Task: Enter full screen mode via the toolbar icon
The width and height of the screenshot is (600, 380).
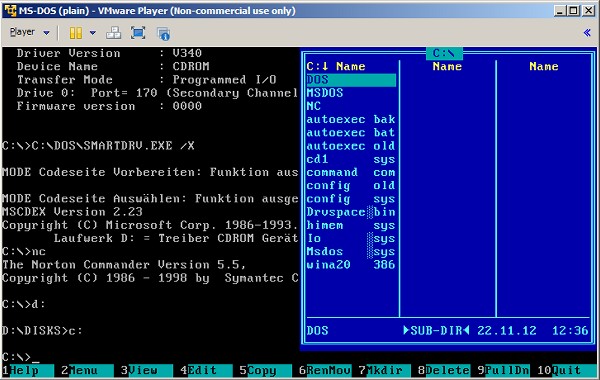Action: (138, 33)
